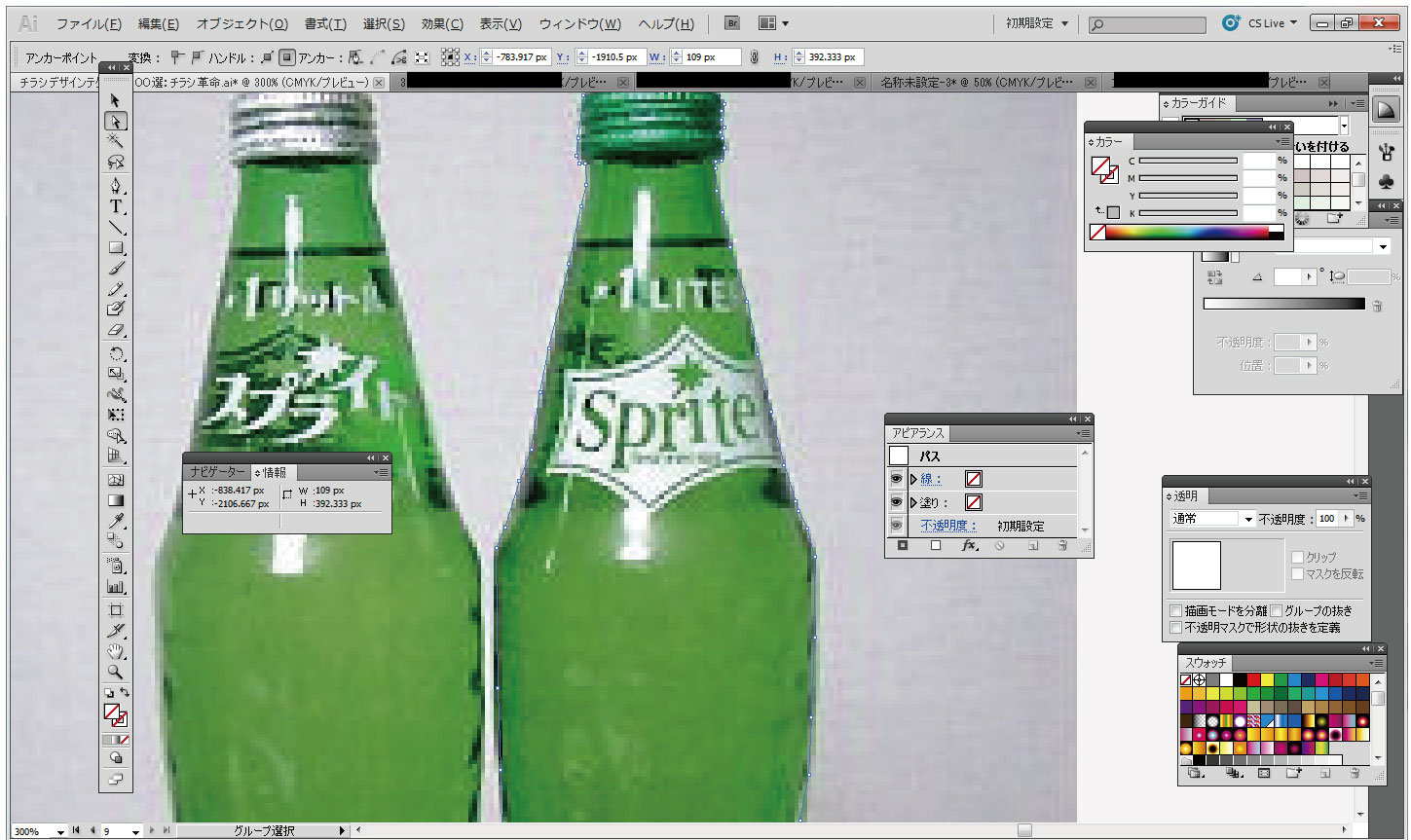Select the Artboard tool
This screenshot has width=1411, height=840.
(116, 610)
